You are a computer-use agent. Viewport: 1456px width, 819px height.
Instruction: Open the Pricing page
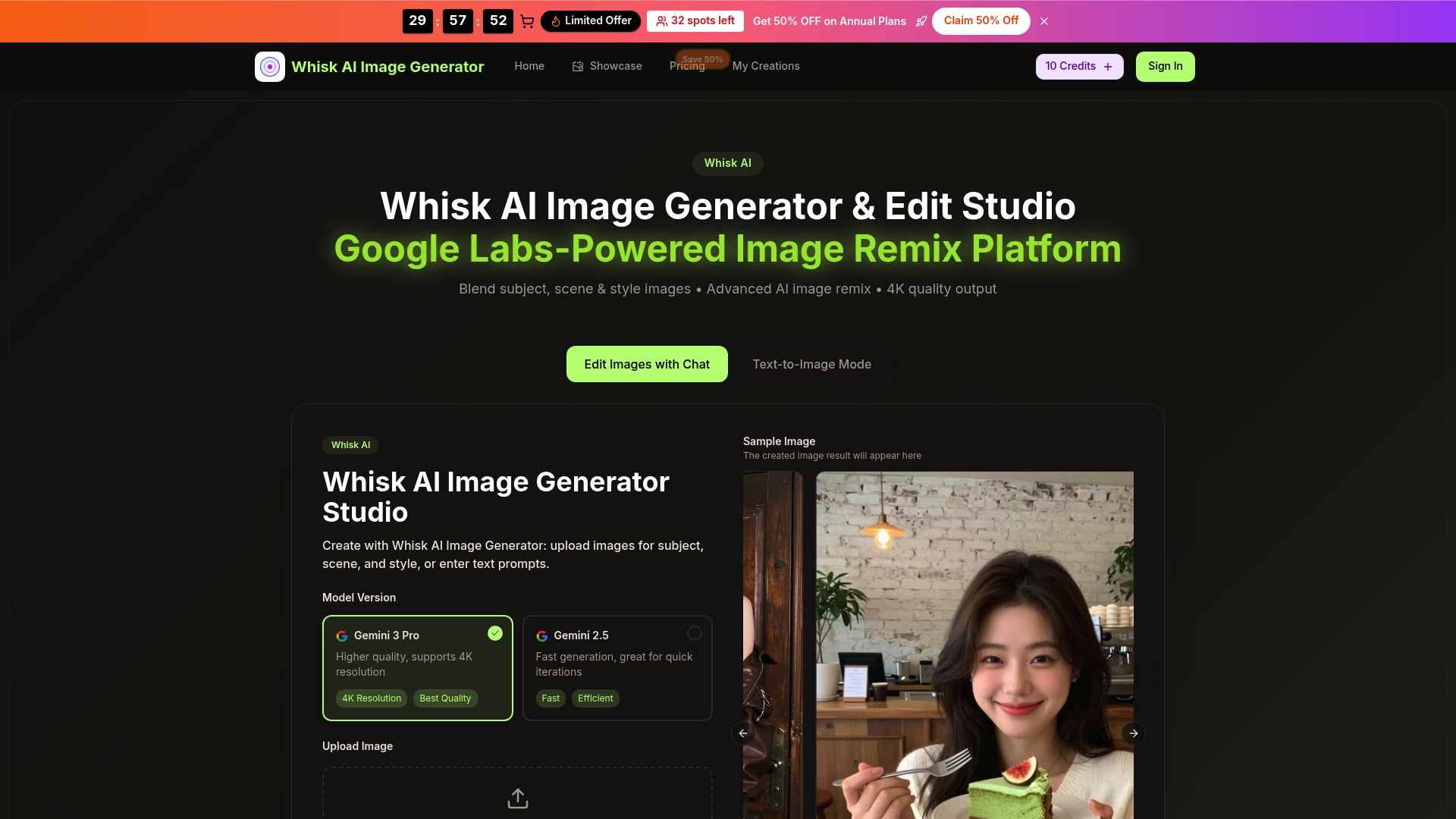pos(686,66)
